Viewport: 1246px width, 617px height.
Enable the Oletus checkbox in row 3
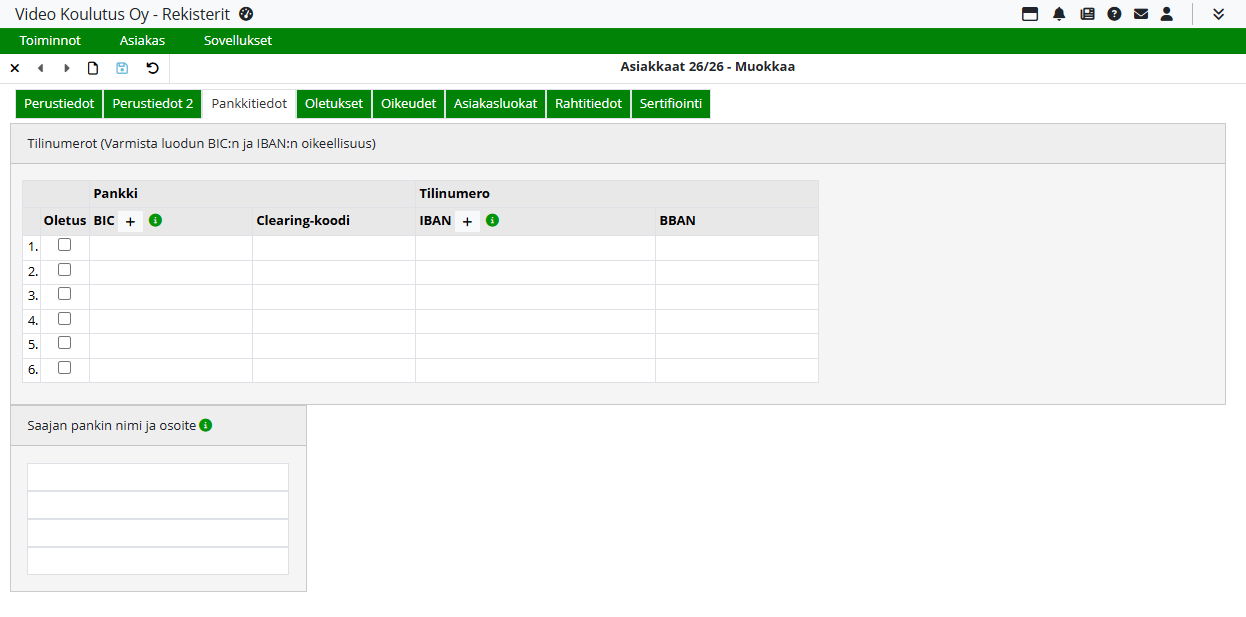tap(65, 294)
